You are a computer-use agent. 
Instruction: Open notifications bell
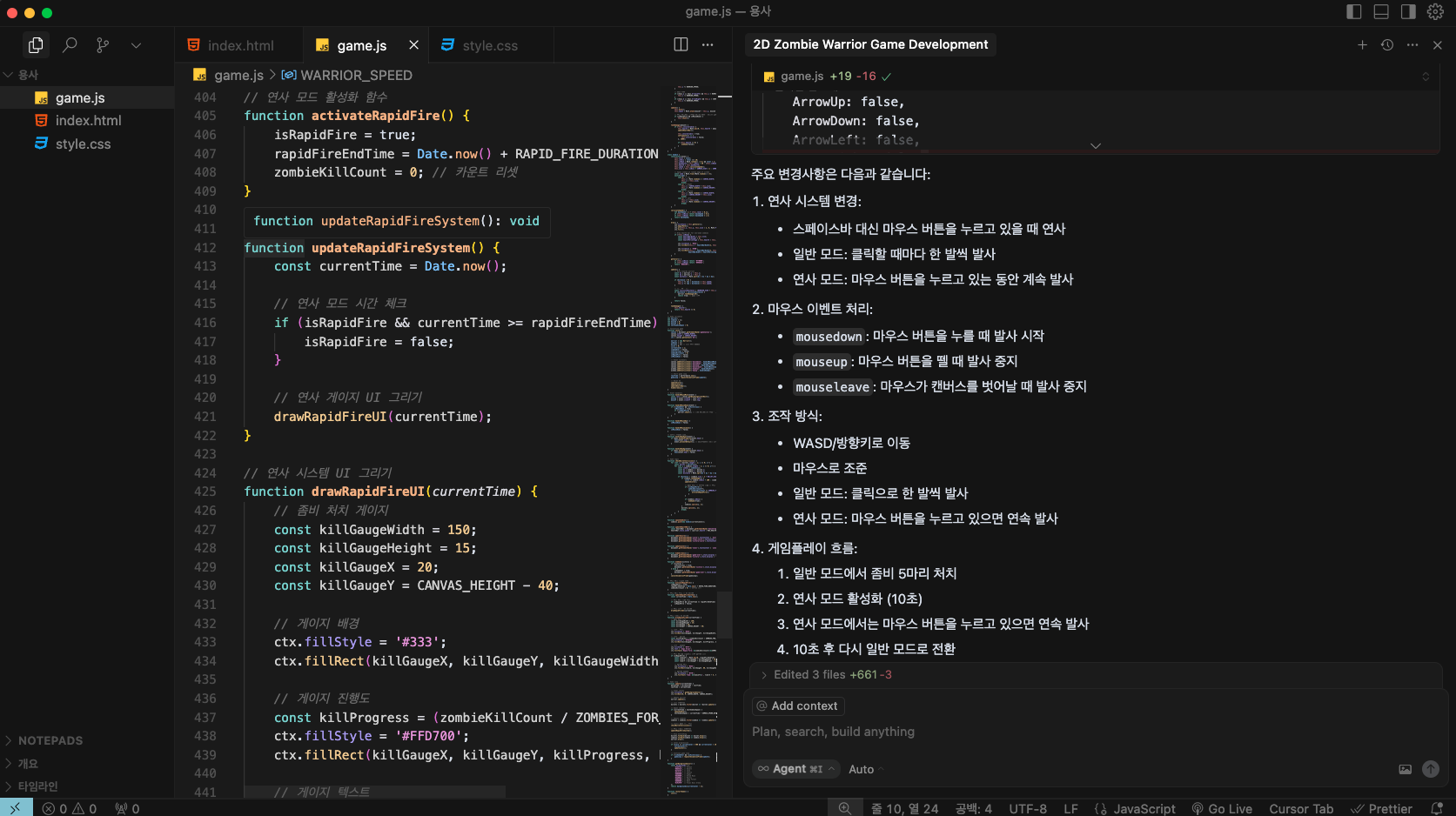coord(1437,808)
